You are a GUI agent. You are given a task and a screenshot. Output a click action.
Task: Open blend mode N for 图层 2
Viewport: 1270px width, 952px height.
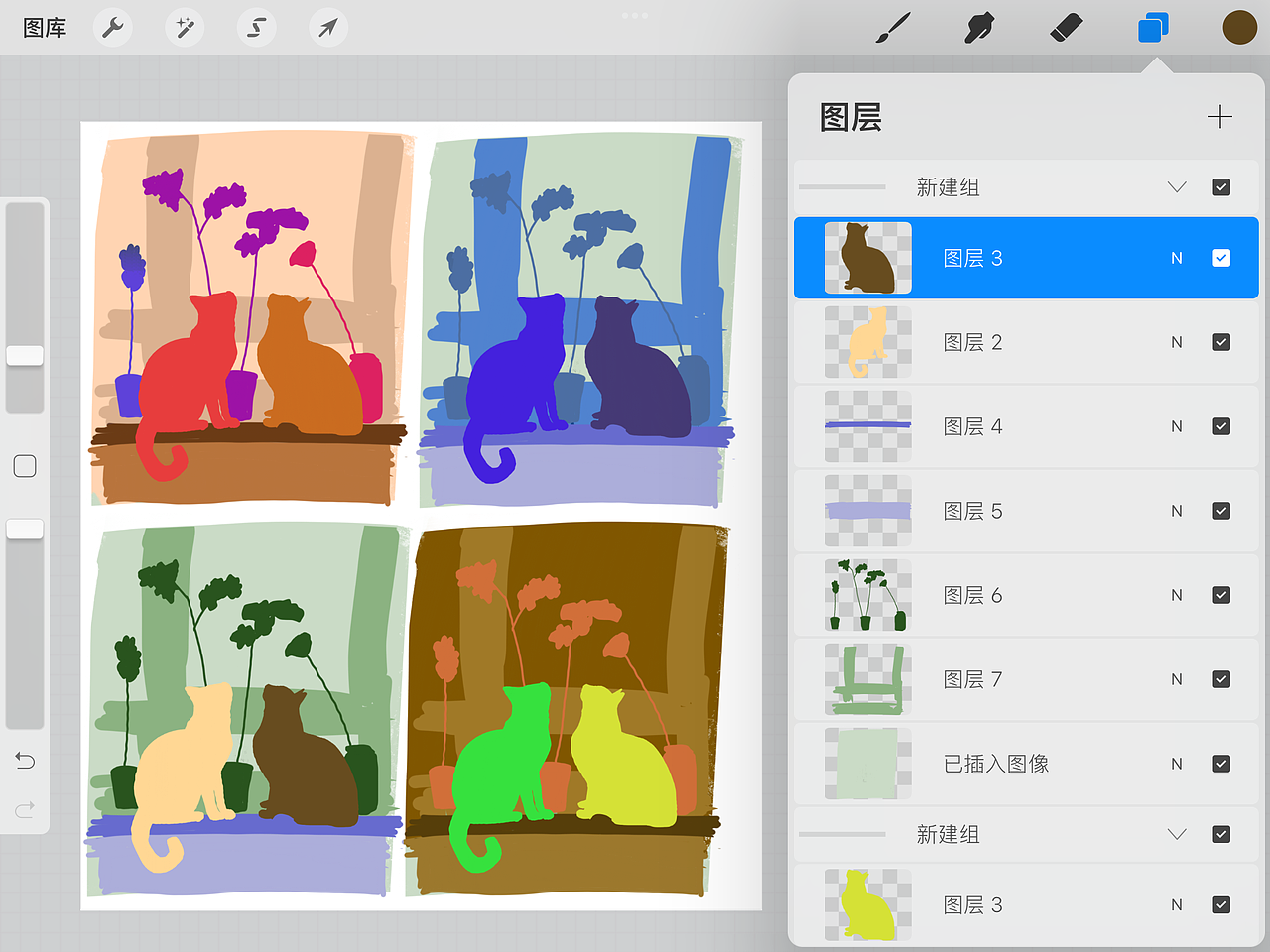tap(1177, 342)
